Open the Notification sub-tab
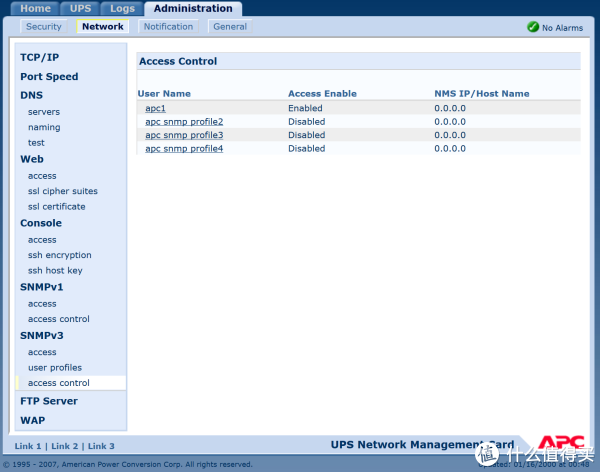The width and height of the screenshot is (600, 472). pos(168,26)
